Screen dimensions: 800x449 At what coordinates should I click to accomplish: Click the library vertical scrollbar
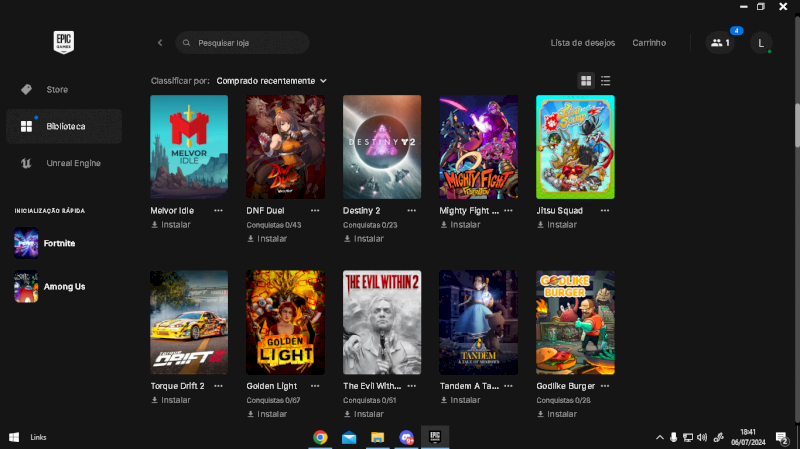[797, 126]
